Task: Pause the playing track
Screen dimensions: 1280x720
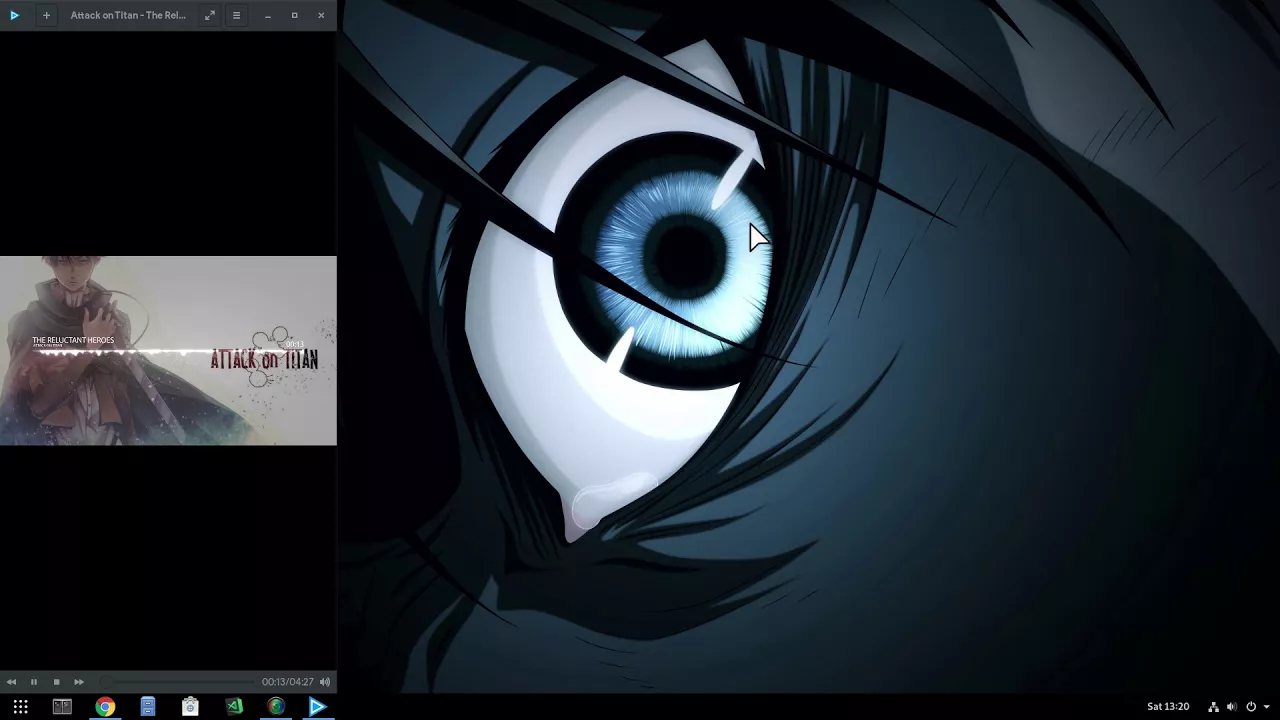Action: [33, 682]
